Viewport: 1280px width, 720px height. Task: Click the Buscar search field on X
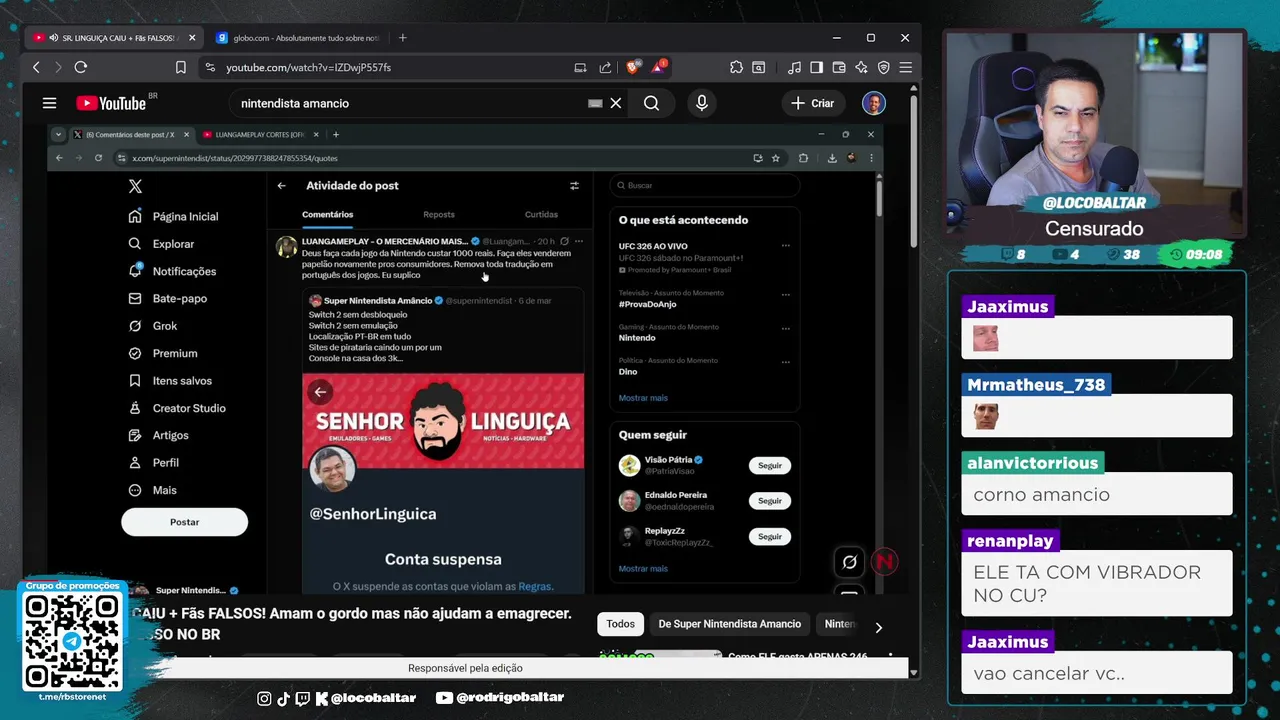point(704,185)
